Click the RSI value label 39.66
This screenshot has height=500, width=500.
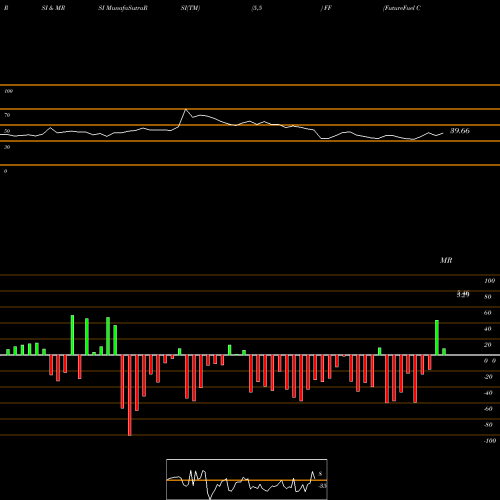coord(460,131)
